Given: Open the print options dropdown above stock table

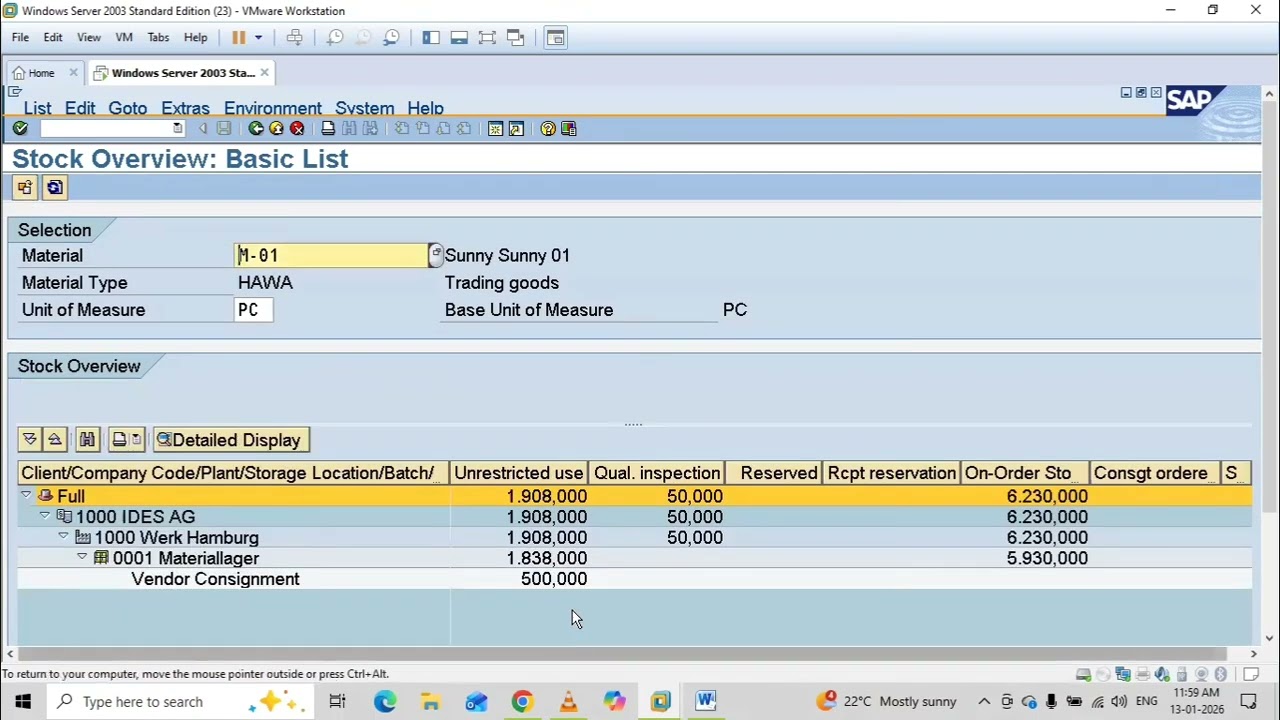Looking at the screenshot, I should point(137,439).
